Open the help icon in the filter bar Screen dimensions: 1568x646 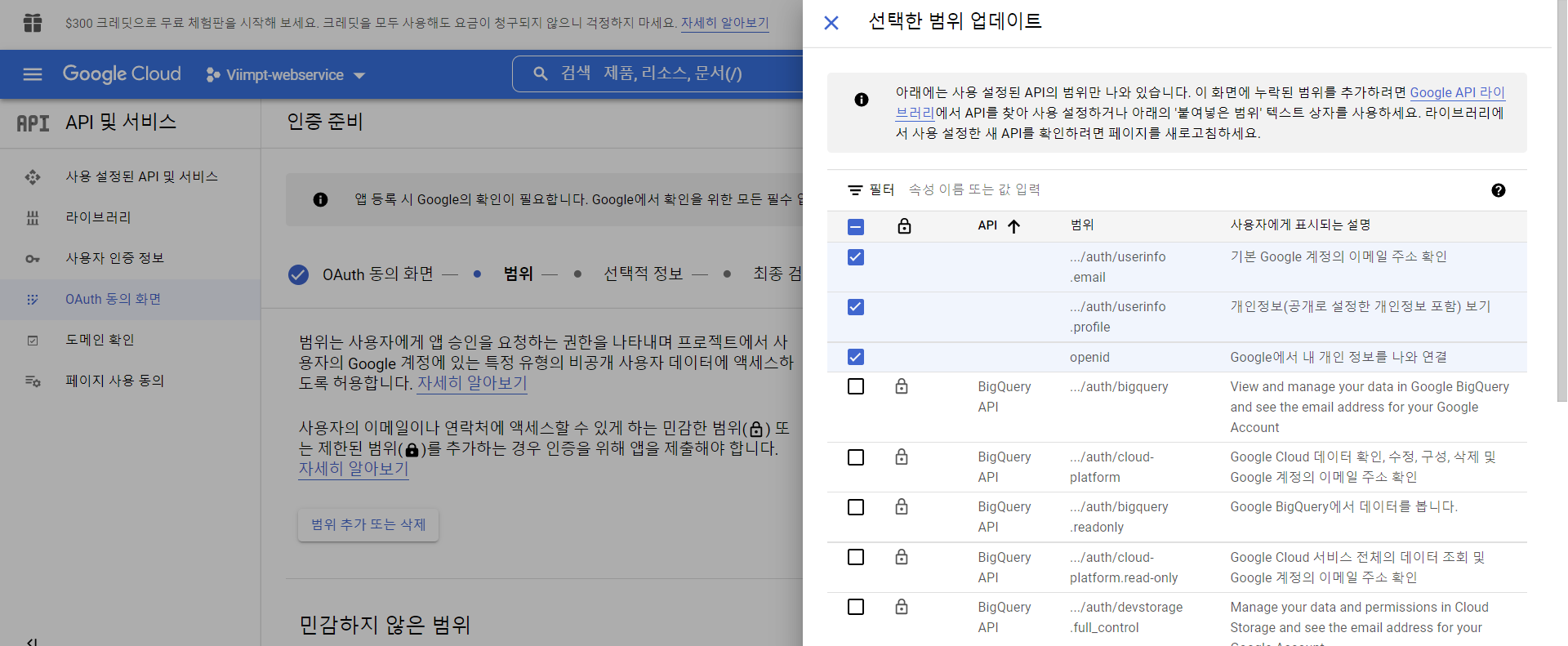pos(1499,190)
